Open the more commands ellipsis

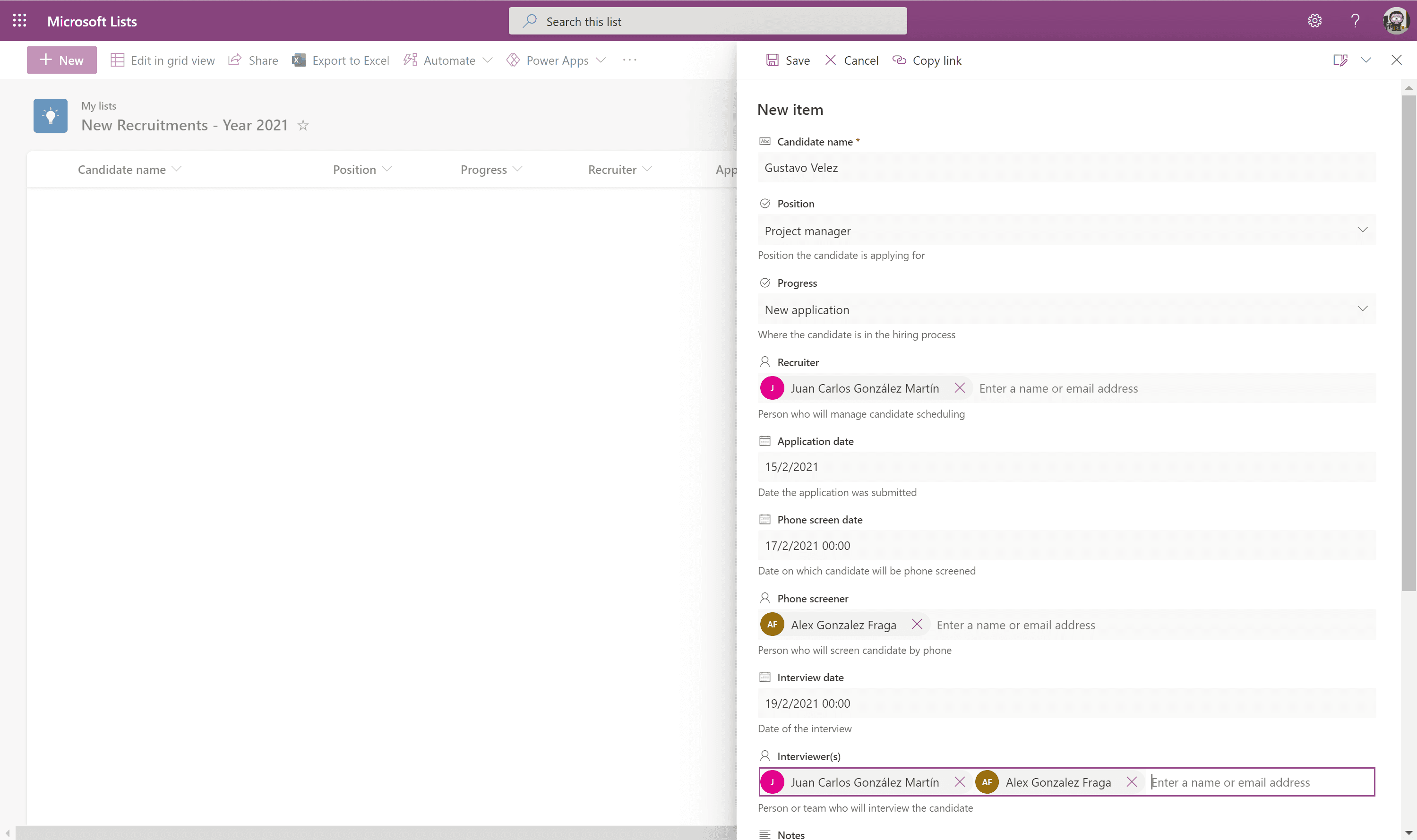[629, 60]
